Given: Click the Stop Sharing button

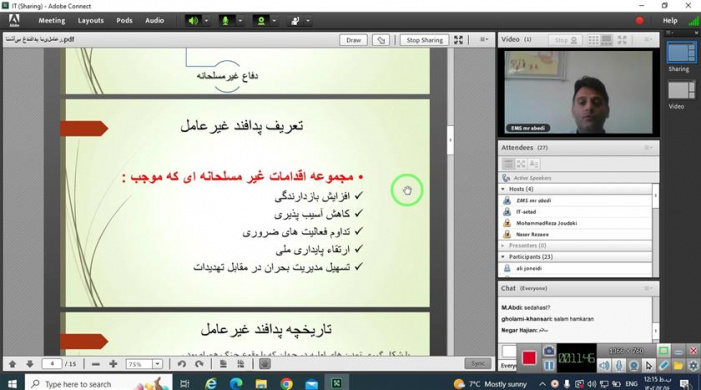Looking at the screenshot, I should tap(424, 40).
